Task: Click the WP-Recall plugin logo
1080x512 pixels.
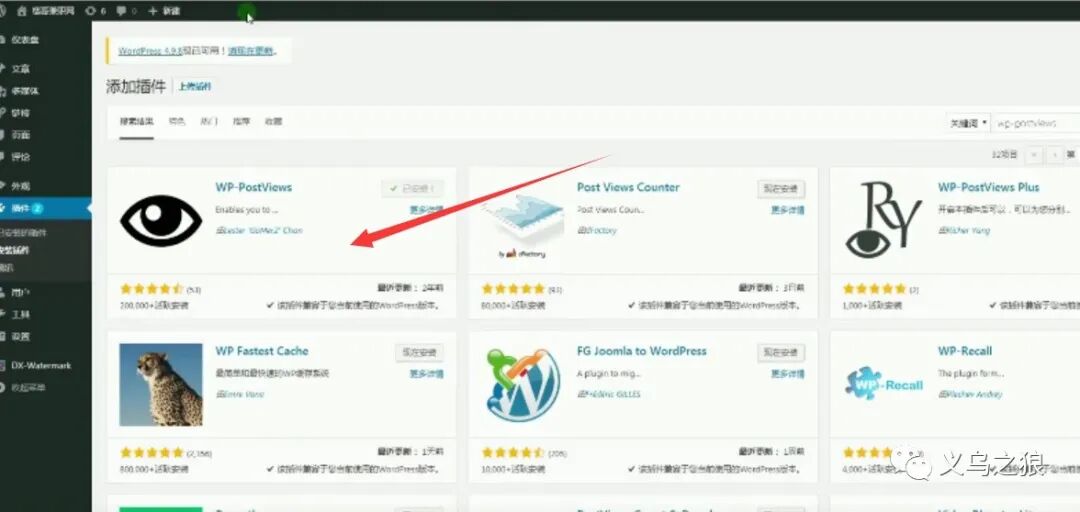Action: [884, 384]
